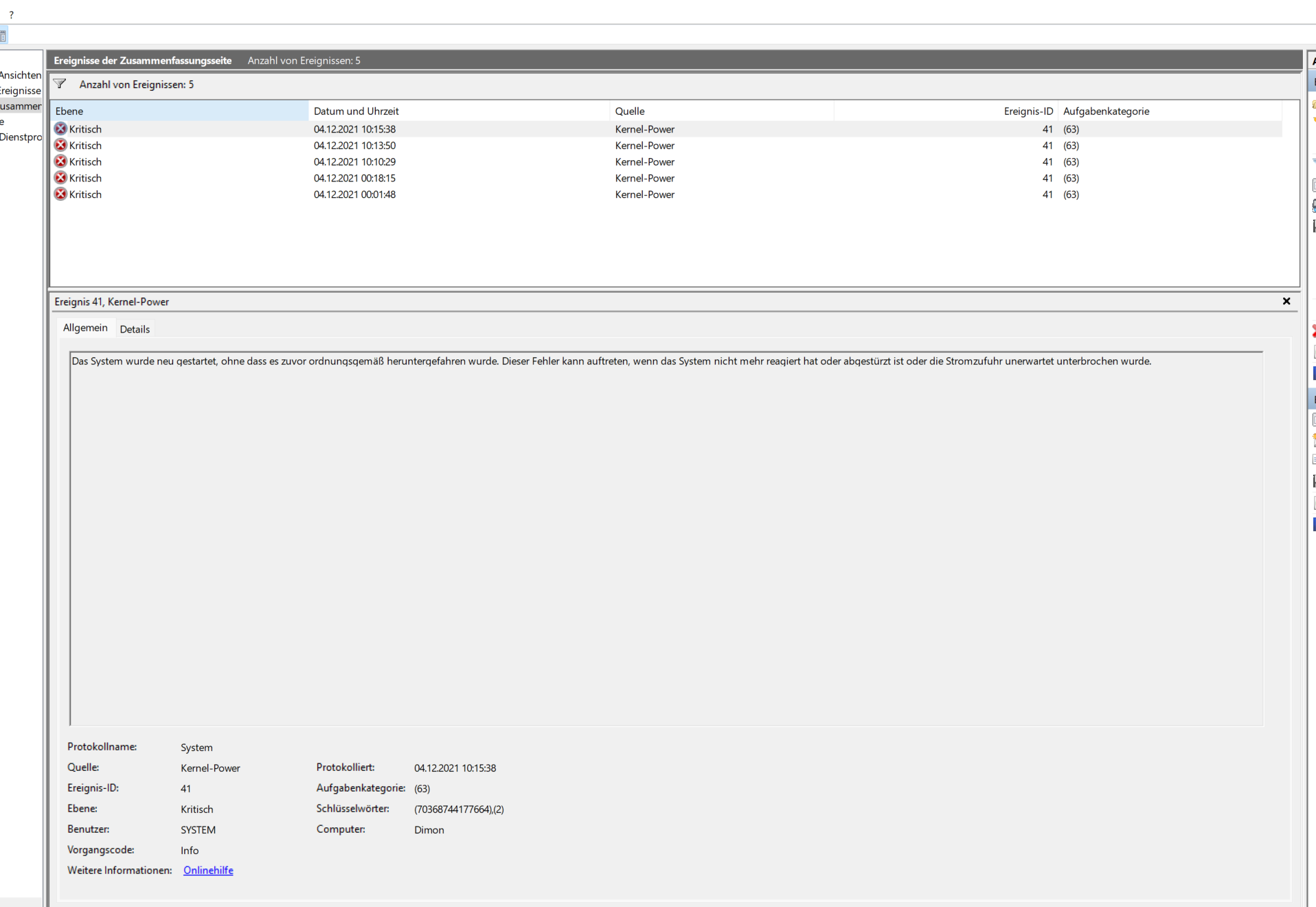This screenshot has width=1316, height=907.
Task: Click Ebene value 'Kritisch' in details
Action: coord(197,809)
